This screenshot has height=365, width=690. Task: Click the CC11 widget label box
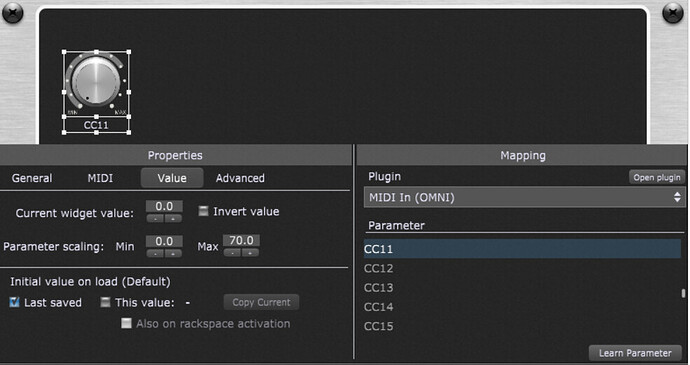pos(96,125)
